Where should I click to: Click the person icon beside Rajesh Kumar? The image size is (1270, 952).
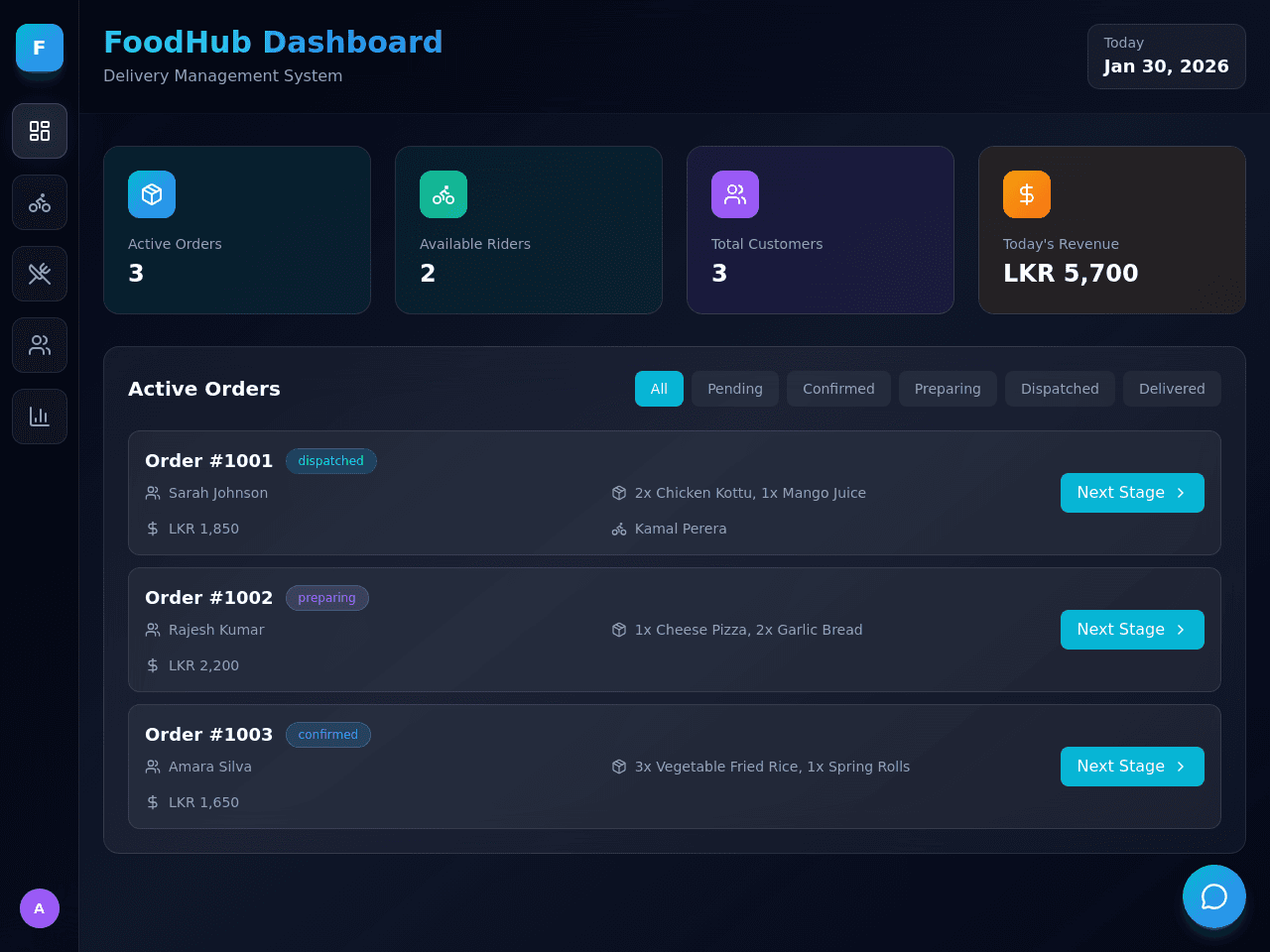pyautogui.click(x=153, y=630)
